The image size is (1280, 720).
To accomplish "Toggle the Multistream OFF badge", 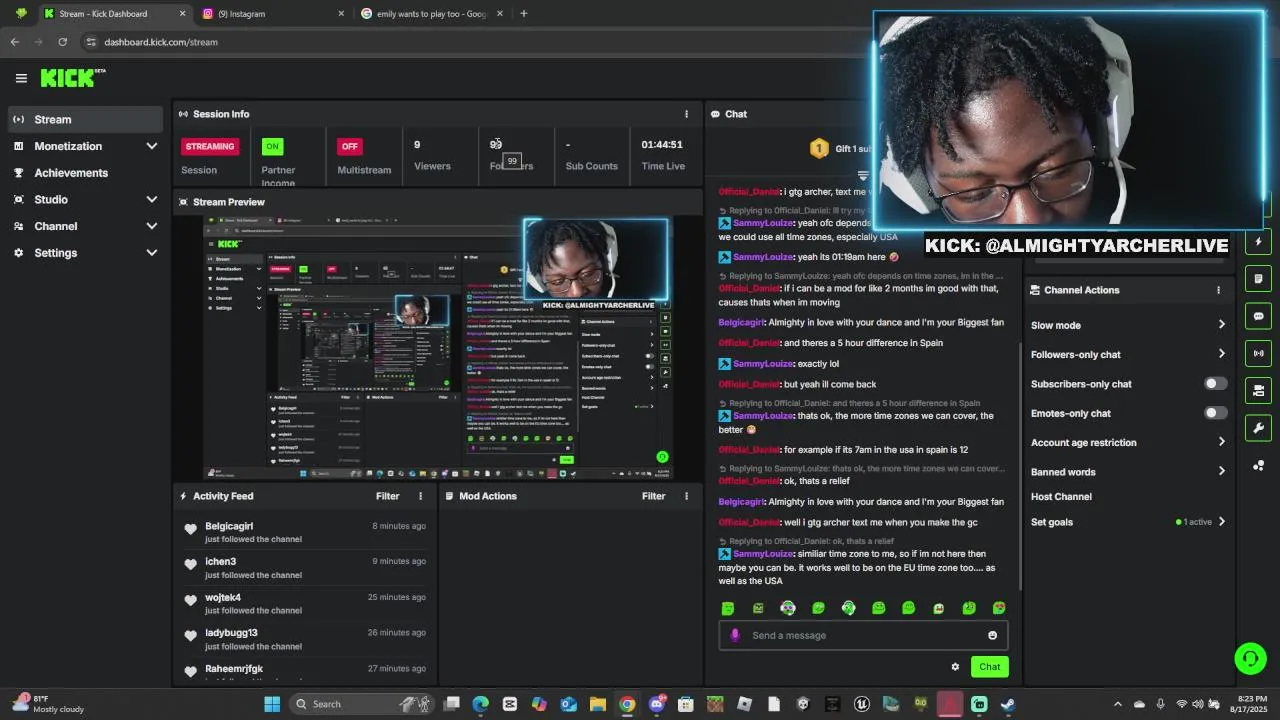I will [349, 146].
